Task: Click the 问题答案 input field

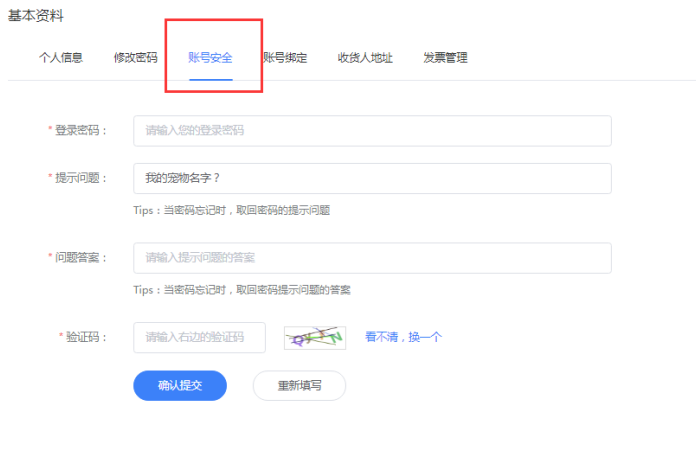Action: (x=372, y=258)
